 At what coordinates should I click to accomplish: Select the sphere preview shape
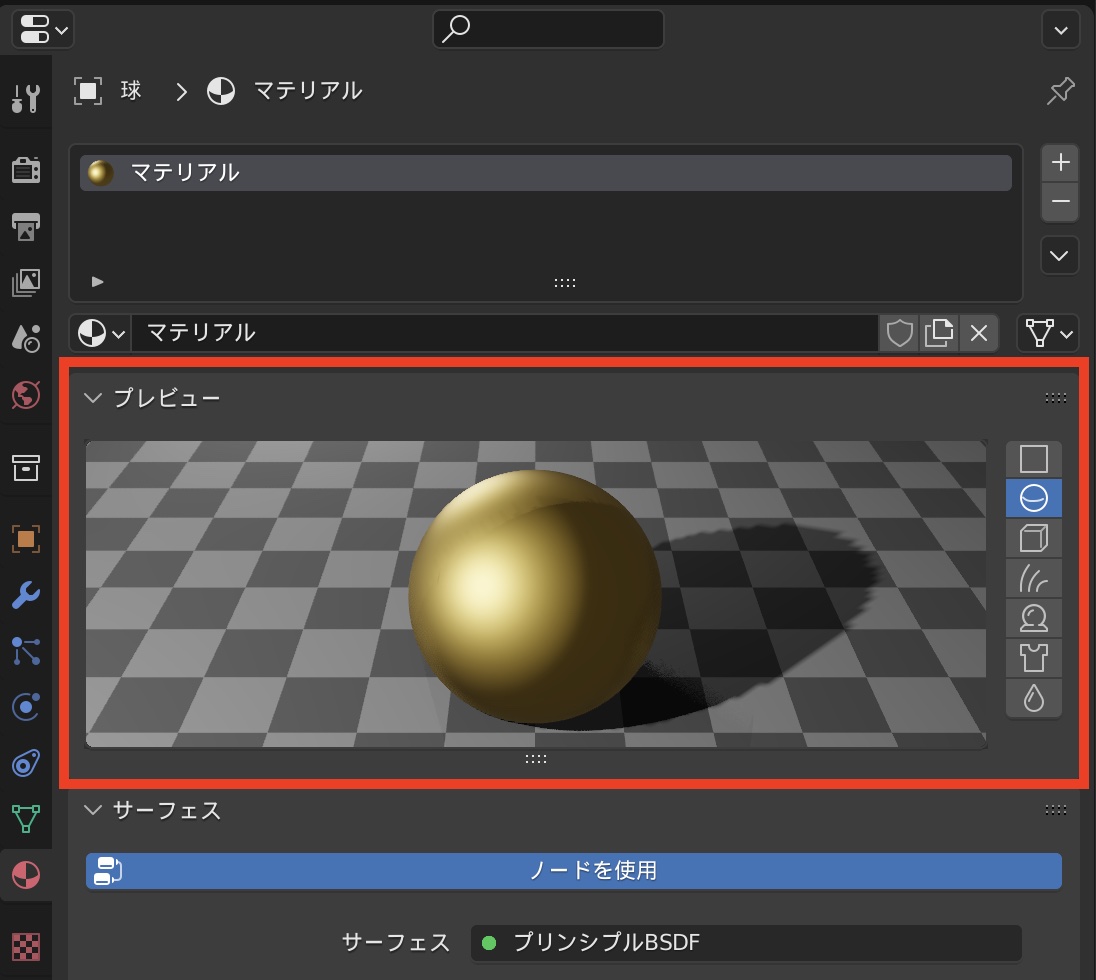point(1033,498)
